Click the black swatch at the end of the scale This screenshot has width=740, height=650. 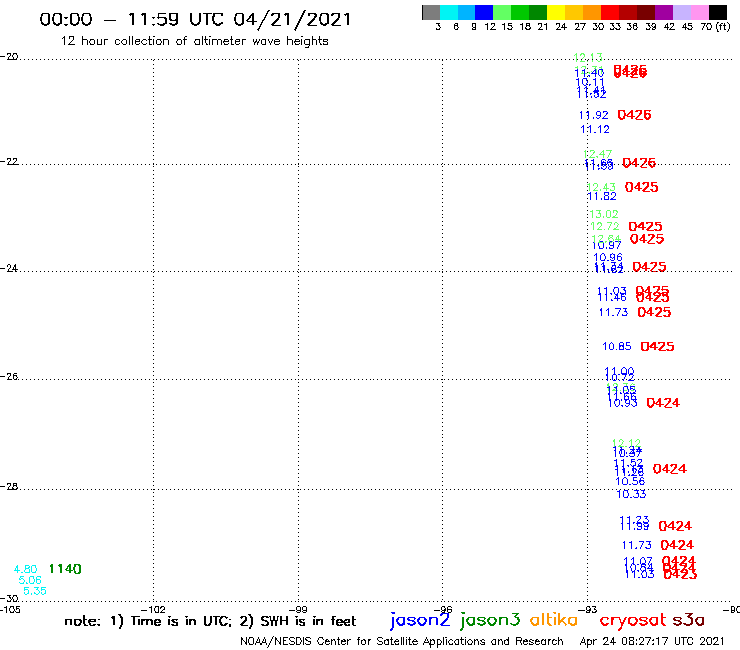point(718,12)
